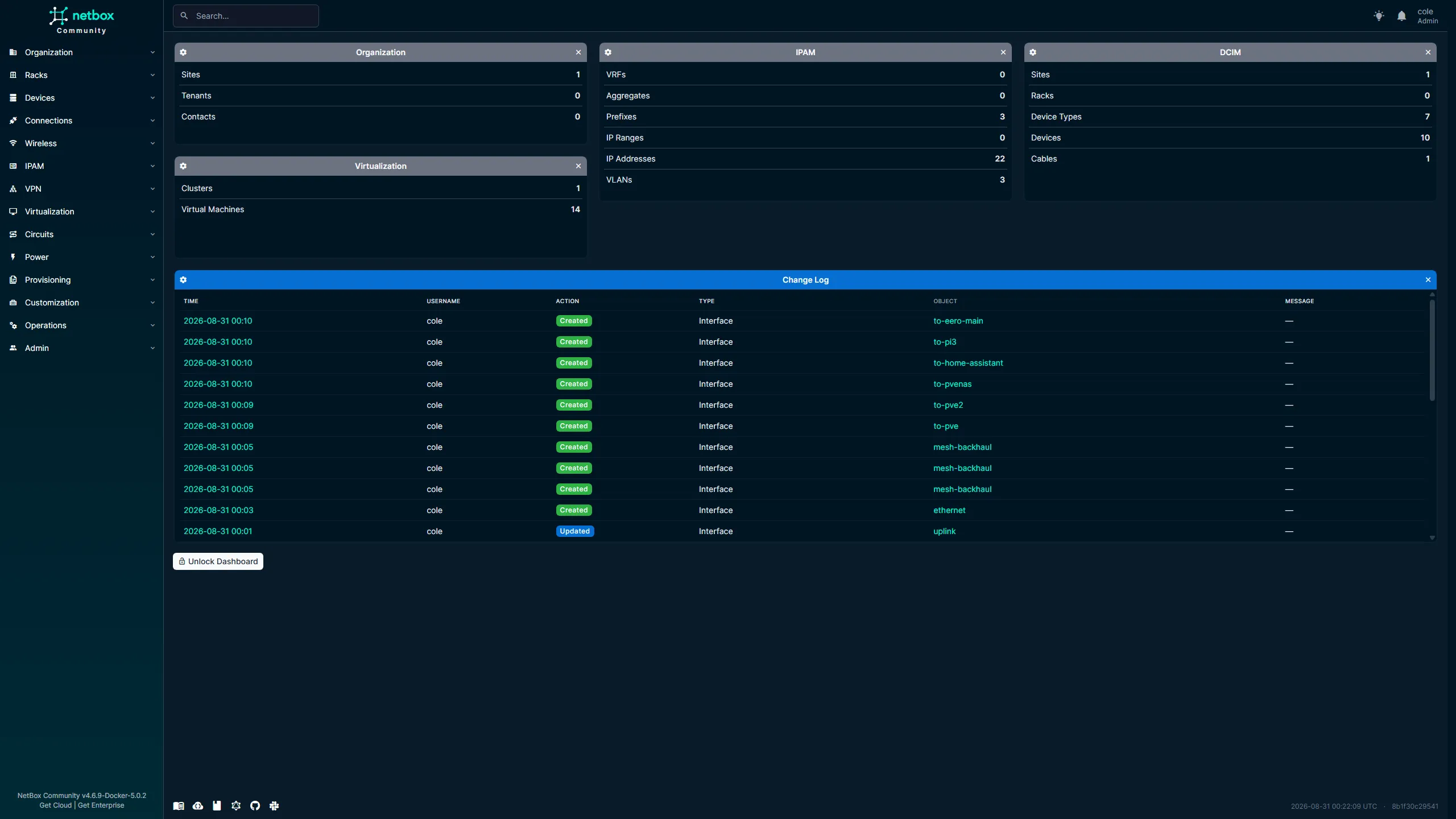Open the to-eero-main interface link

coord(958,321)
